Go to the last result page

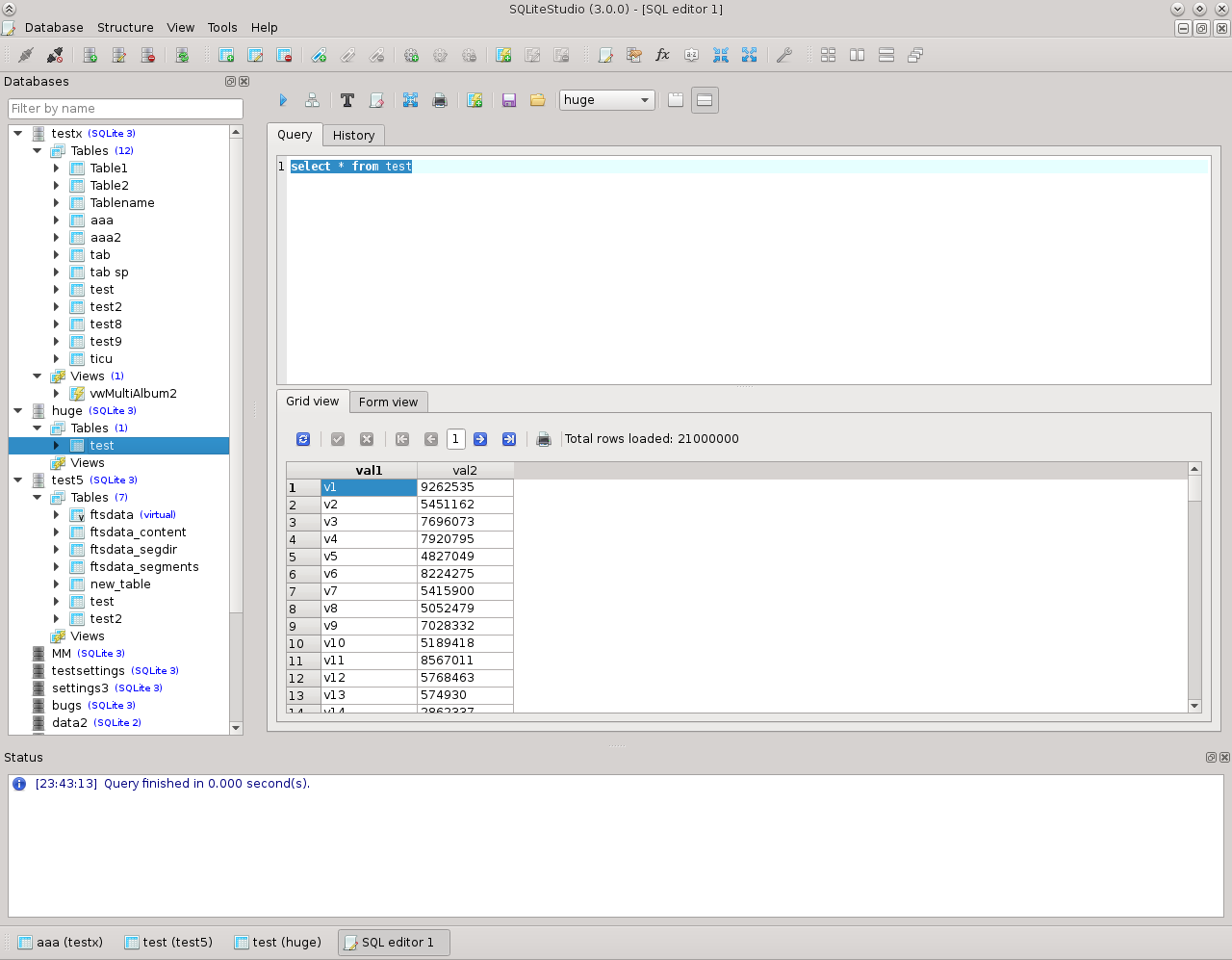tap(509, 438)
